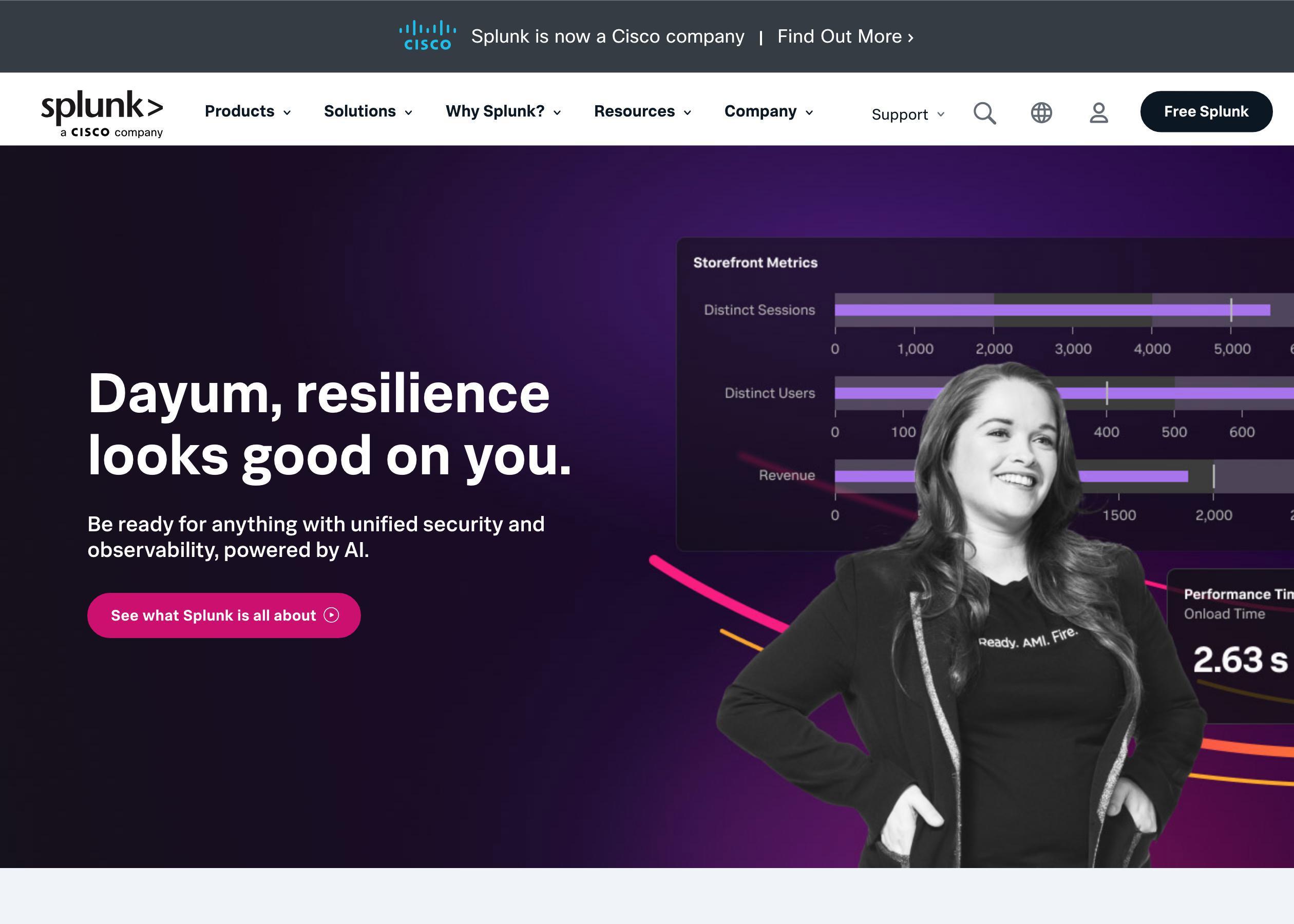Screen dimensions: 1294x924
Task: Click the Cisco logo in the banner
Action: [x=428, y=36]
